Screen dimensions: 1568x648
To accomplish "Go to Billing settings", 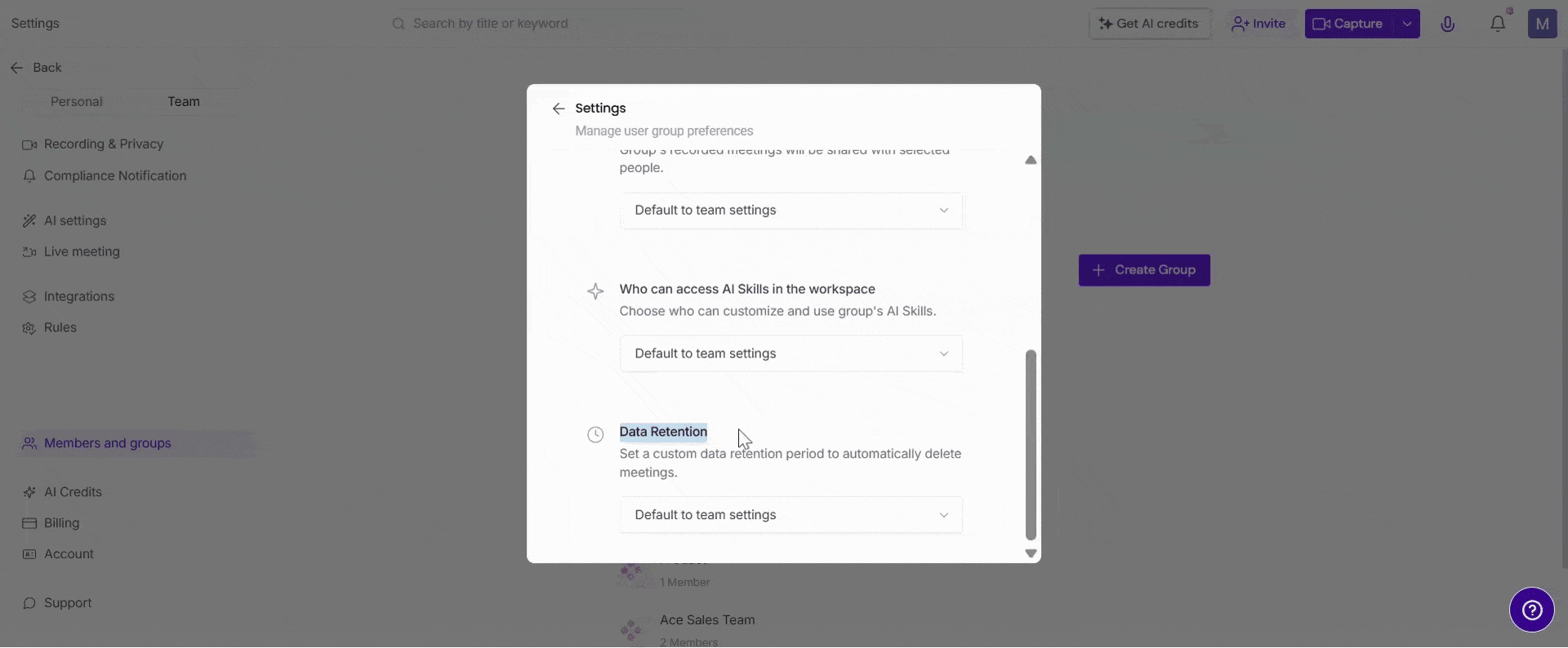I will 61,523.
